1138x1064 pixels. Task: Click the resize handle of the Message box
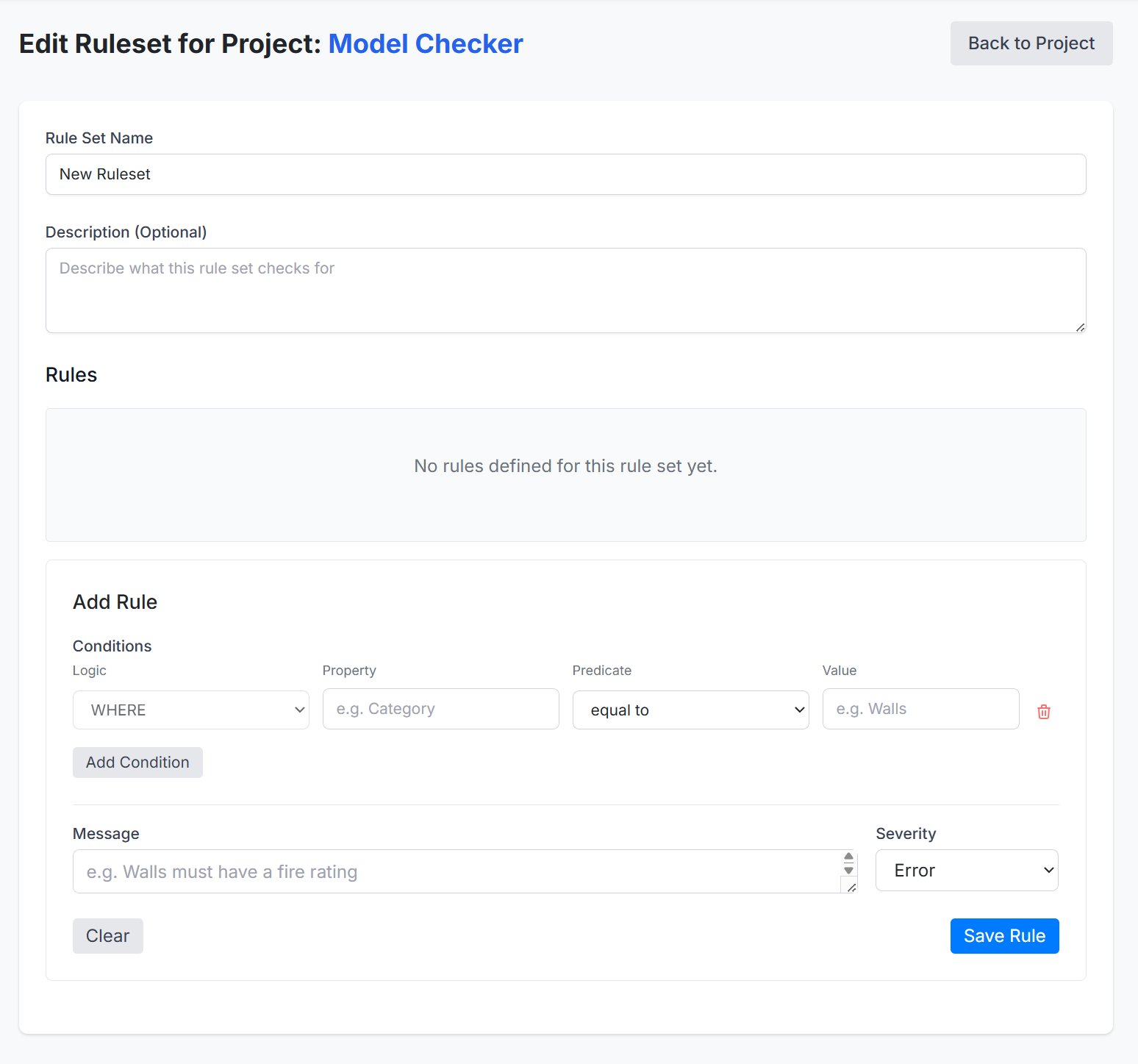click(851, 888)
